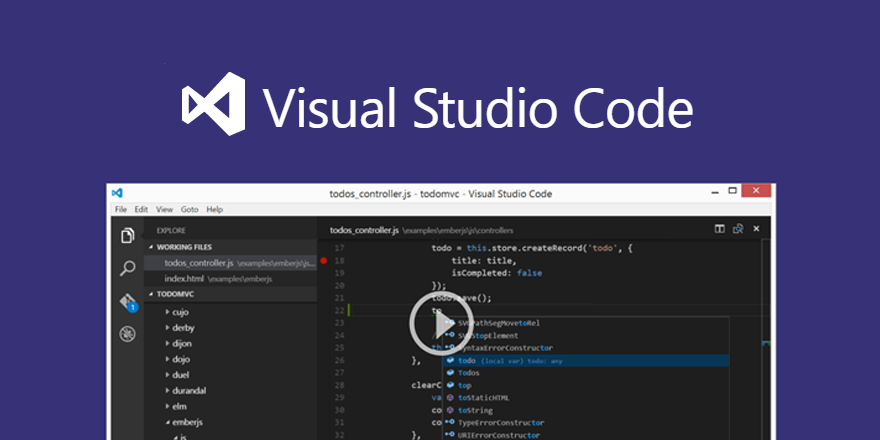880x440 pixels.
Task: Click the todos_controller.js editor title
Action: 364,230
